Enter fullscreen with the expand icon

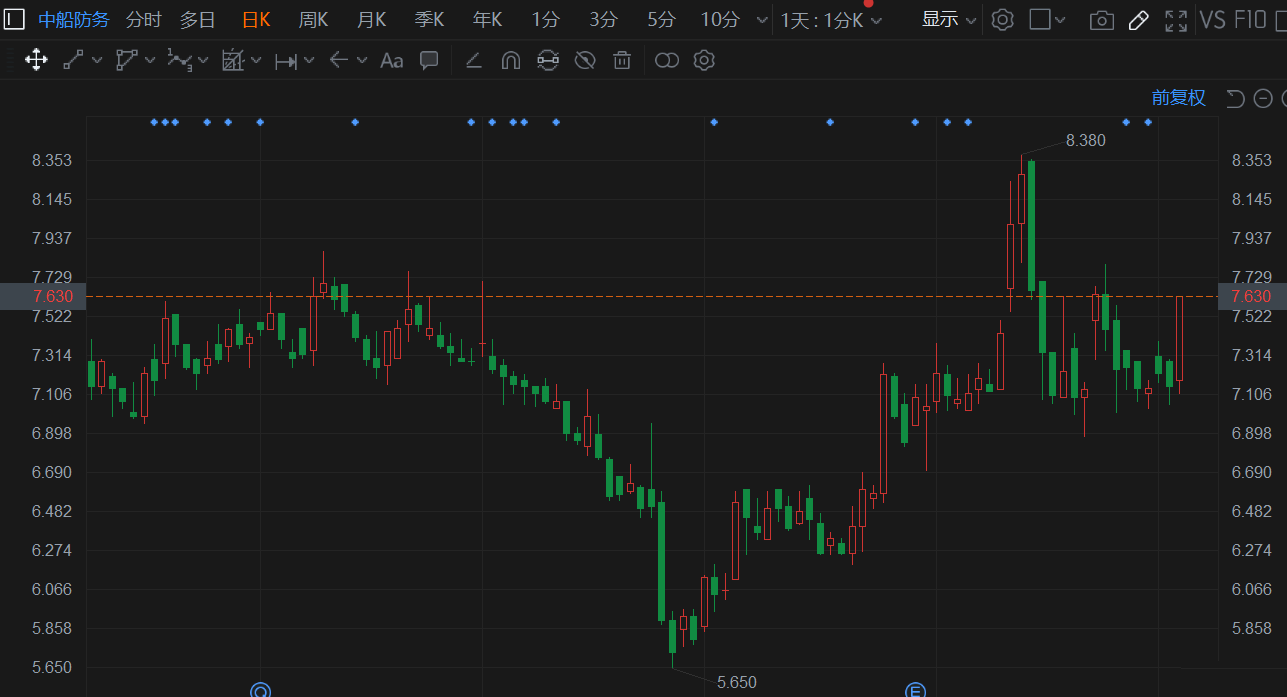(1177, 19)
